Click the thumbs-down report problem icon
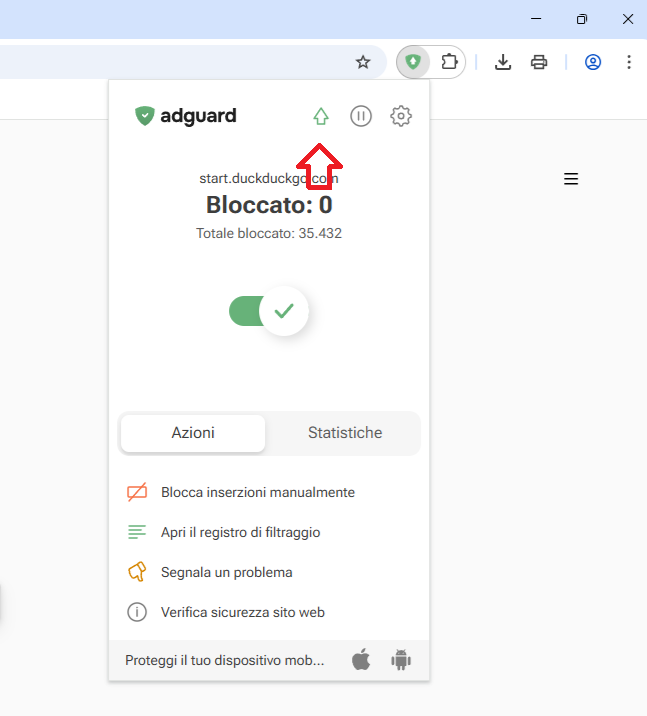The width and height of the screenshot is (647, 716). [137, 572]
